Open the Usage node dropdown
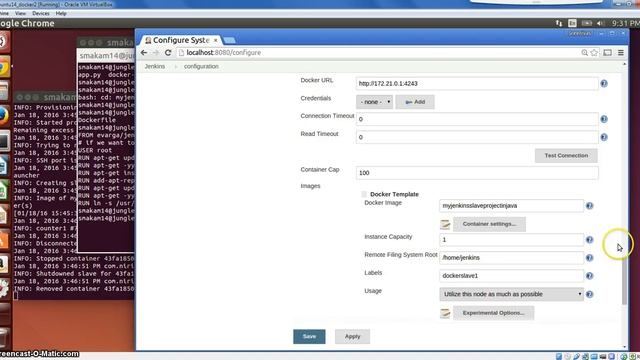640x360 pixels. 511,294
